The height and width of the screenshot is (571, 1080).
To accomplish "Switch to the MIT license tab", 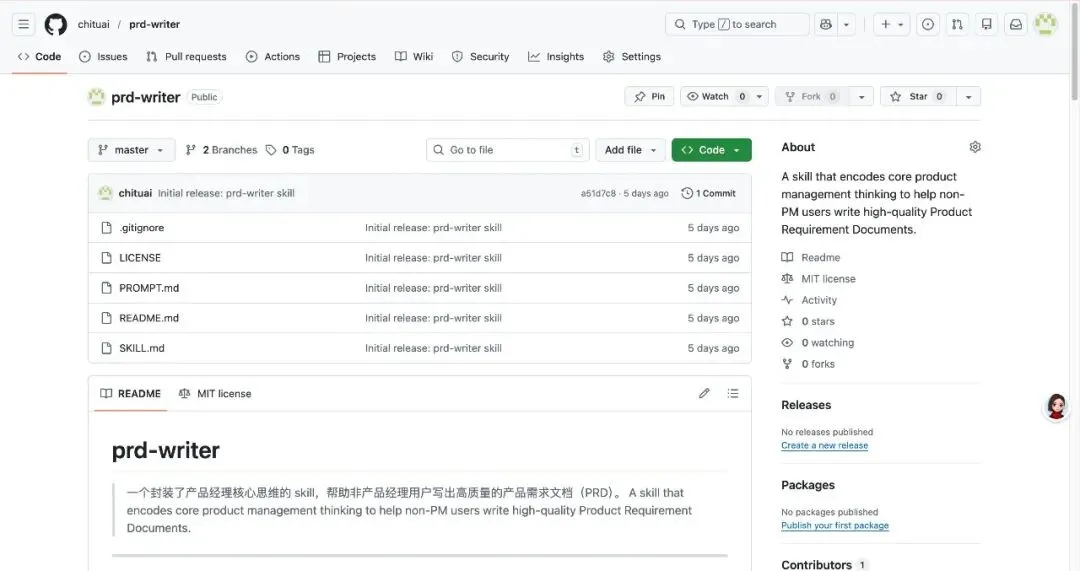I will point(215,393).
